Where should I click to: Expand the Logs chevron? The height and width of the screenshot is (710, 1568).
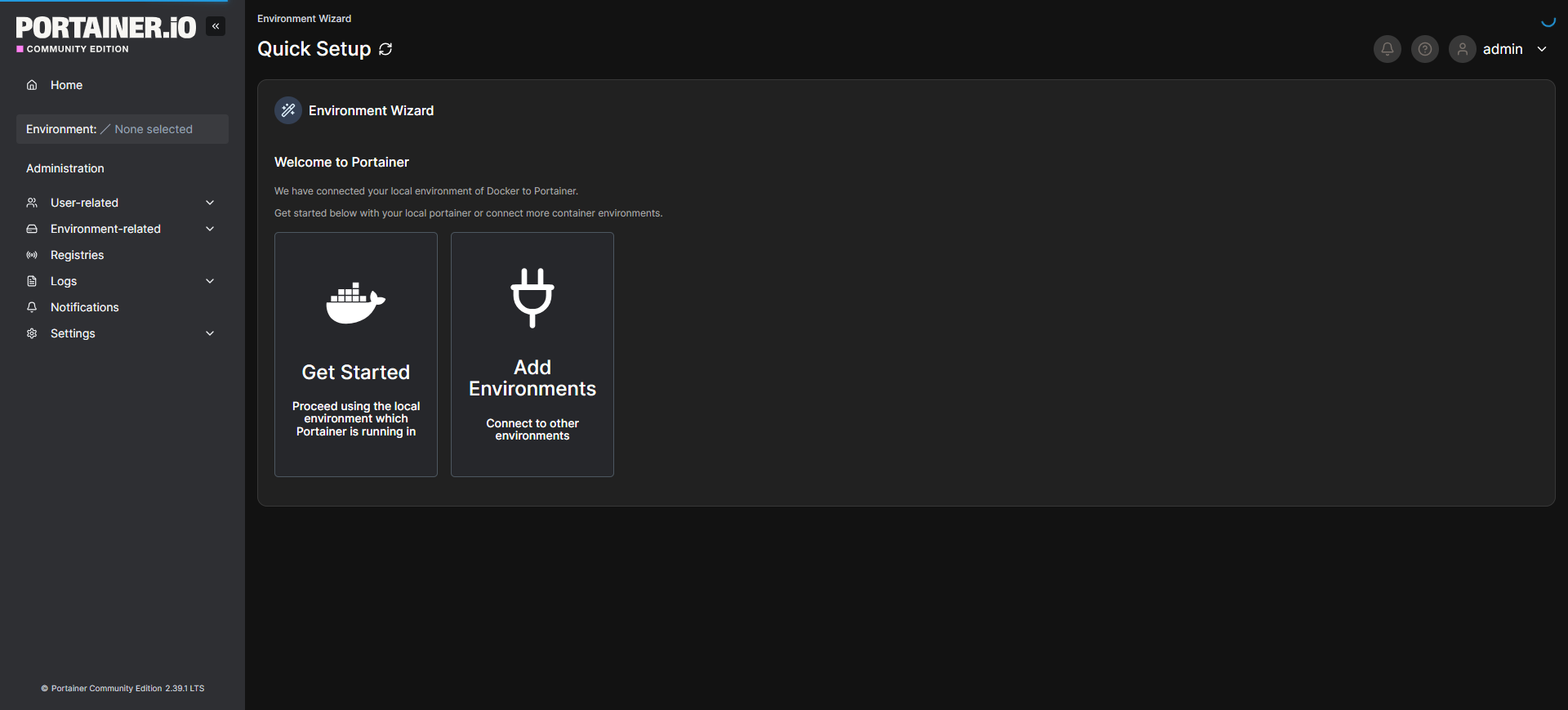tap(210, 281)
